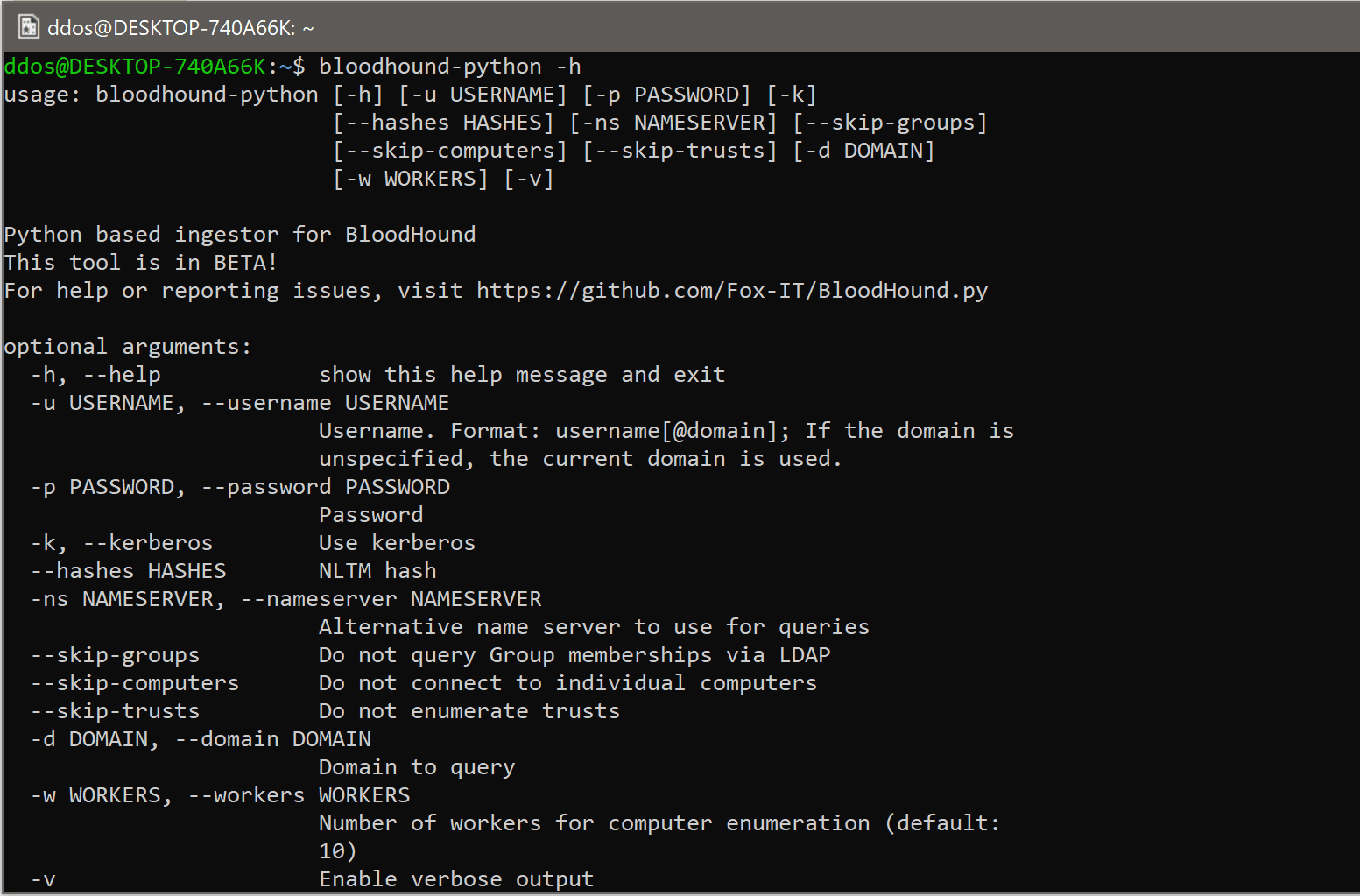Image resolution: width=1360 pixels, height=896 pixels.
Task: Click '[--skip-computers]' in usage
Action: pyautogui.click(x=450, y=151)
